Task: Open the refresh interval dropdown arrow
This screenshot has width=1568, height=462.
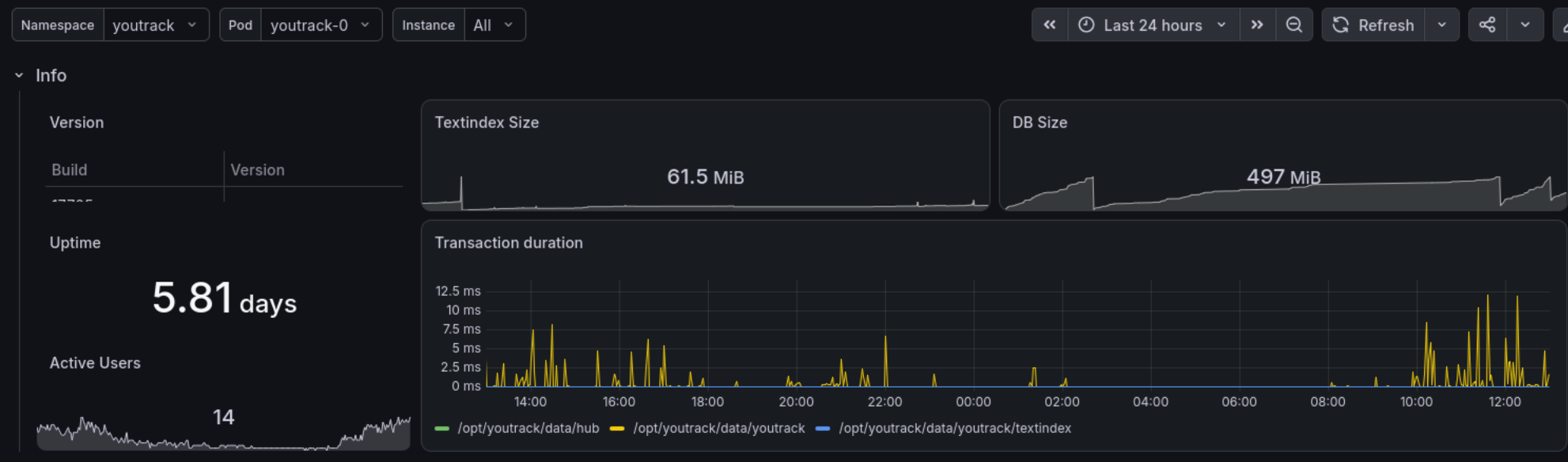Action: 1442,25
